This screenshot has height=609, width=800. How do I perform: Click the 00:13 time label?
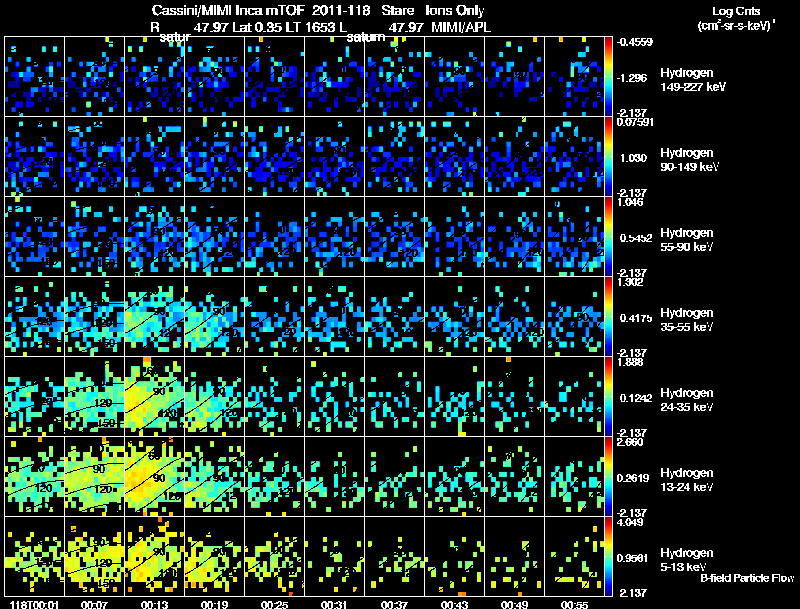(x=154, y=604)
